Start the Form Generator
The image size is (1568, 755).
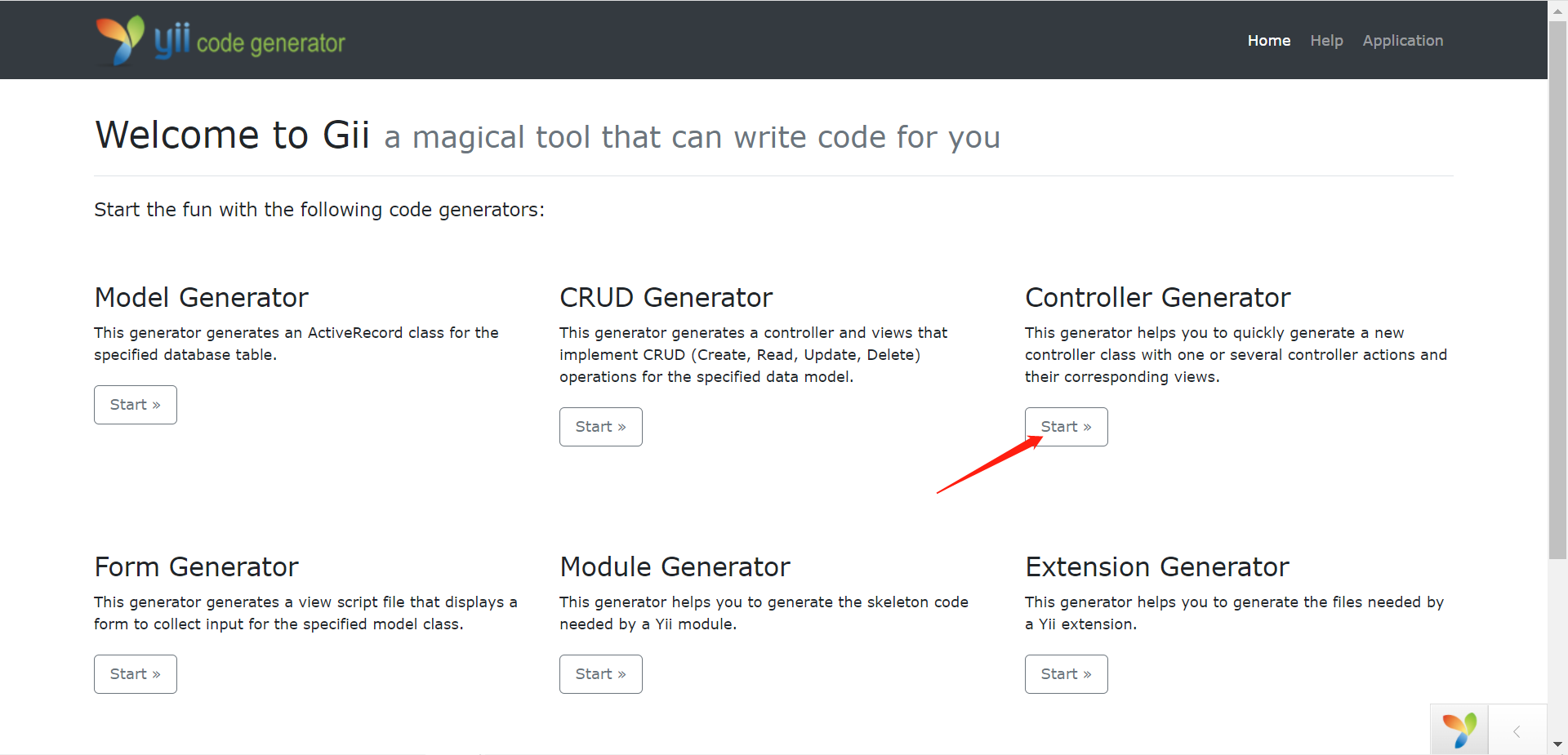click(136, 674)
